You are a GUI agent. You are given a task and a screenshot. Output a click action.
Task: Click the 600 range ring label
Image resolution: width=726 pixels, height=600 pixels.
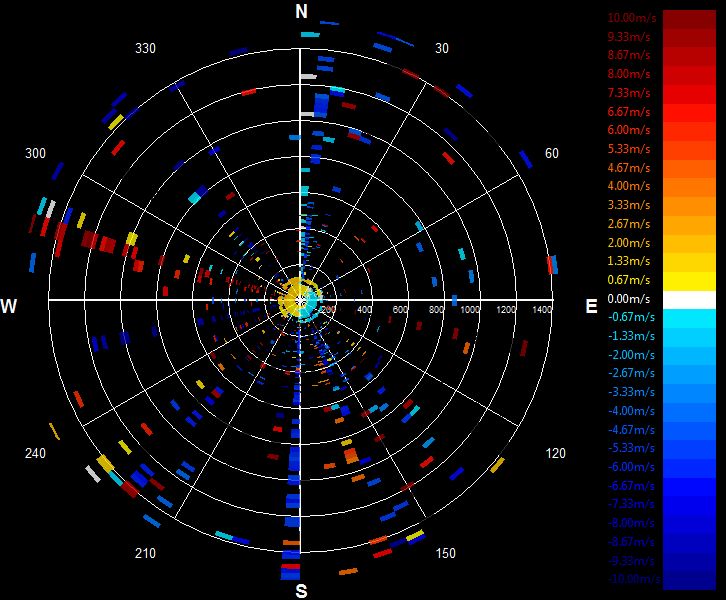(x=400, y=309)
